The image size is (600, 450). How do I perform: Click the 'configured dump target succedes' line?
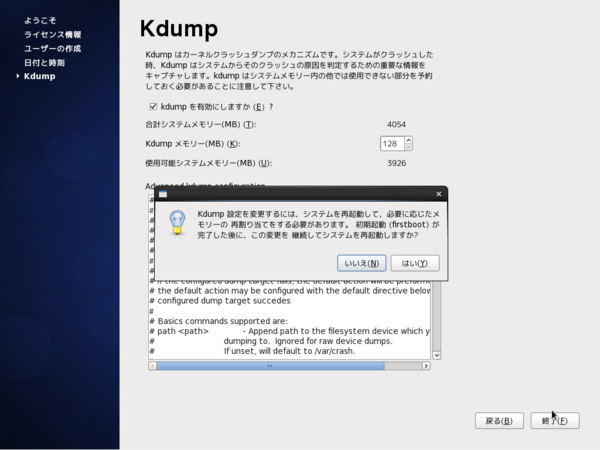[x=220, y=301]
